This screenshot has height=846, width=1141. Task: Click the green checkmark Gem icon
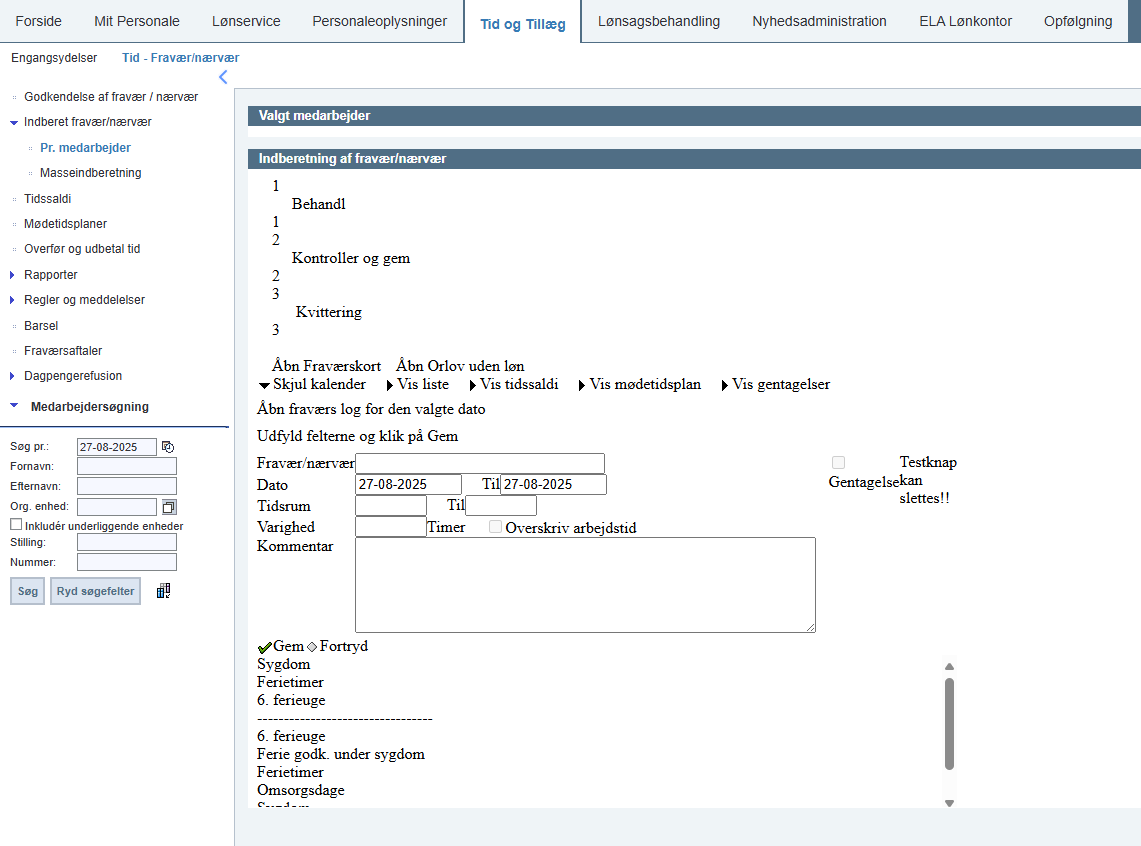(265, 647)
